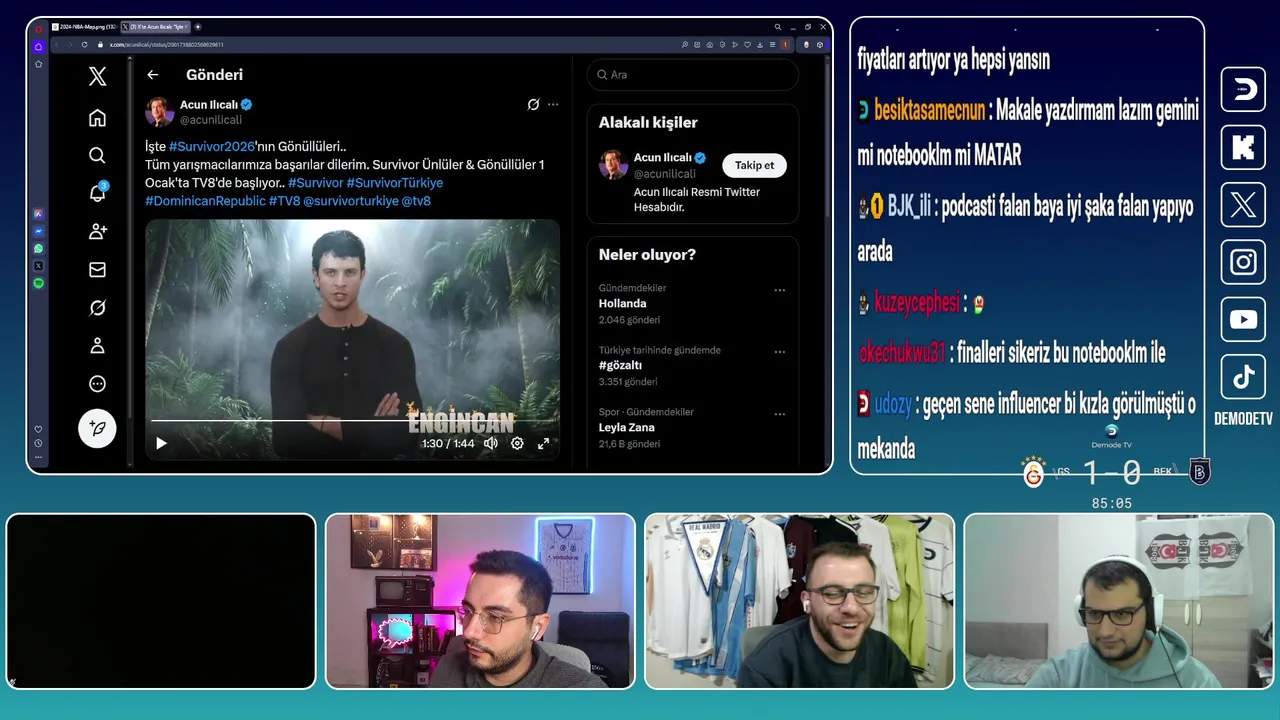Open video settings gear
The height and width of the screenshot is (720, 1280).
click(517, 443)
